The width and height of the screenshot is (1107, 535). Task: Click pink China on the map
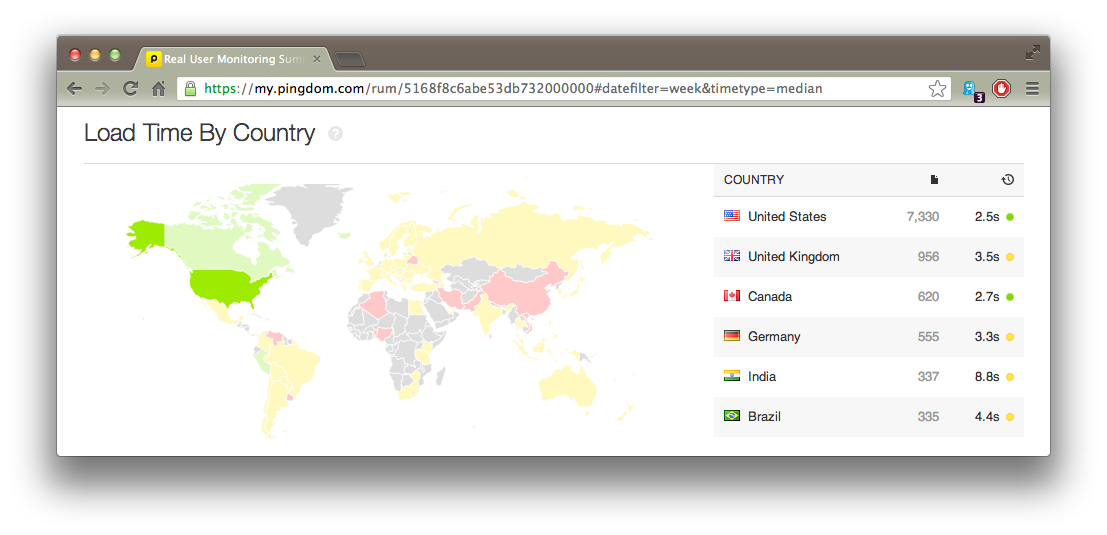coord(526,289)
